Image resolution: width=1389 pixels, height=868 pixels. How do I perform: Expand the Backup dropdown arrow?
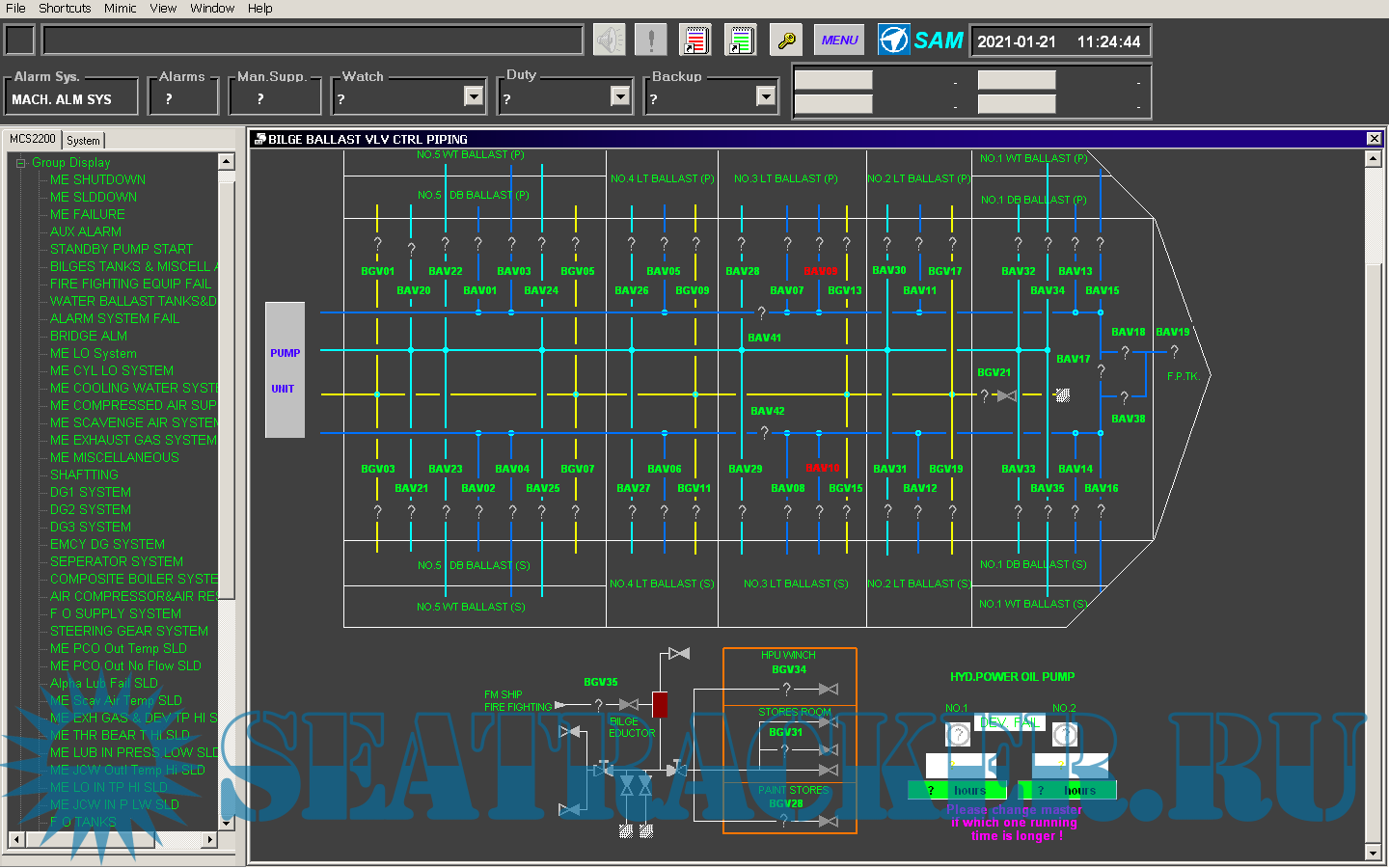click(766, 96)
